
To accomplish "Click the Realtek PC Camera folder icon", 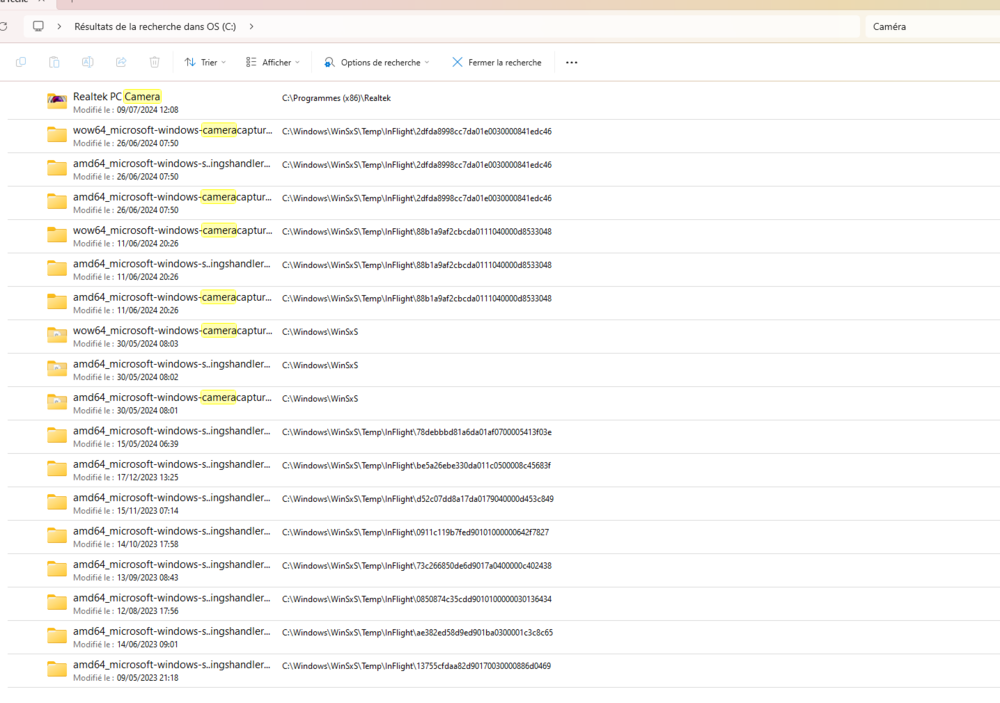I will point(57,102).
